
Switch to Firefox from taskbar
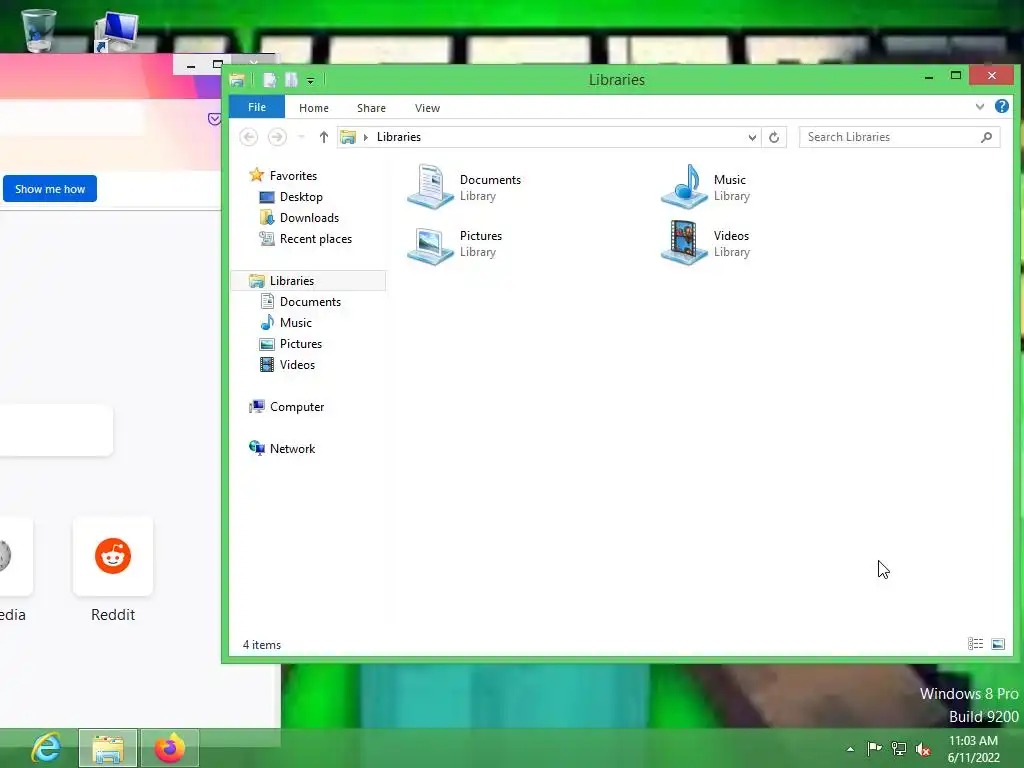tap(170, 748)
